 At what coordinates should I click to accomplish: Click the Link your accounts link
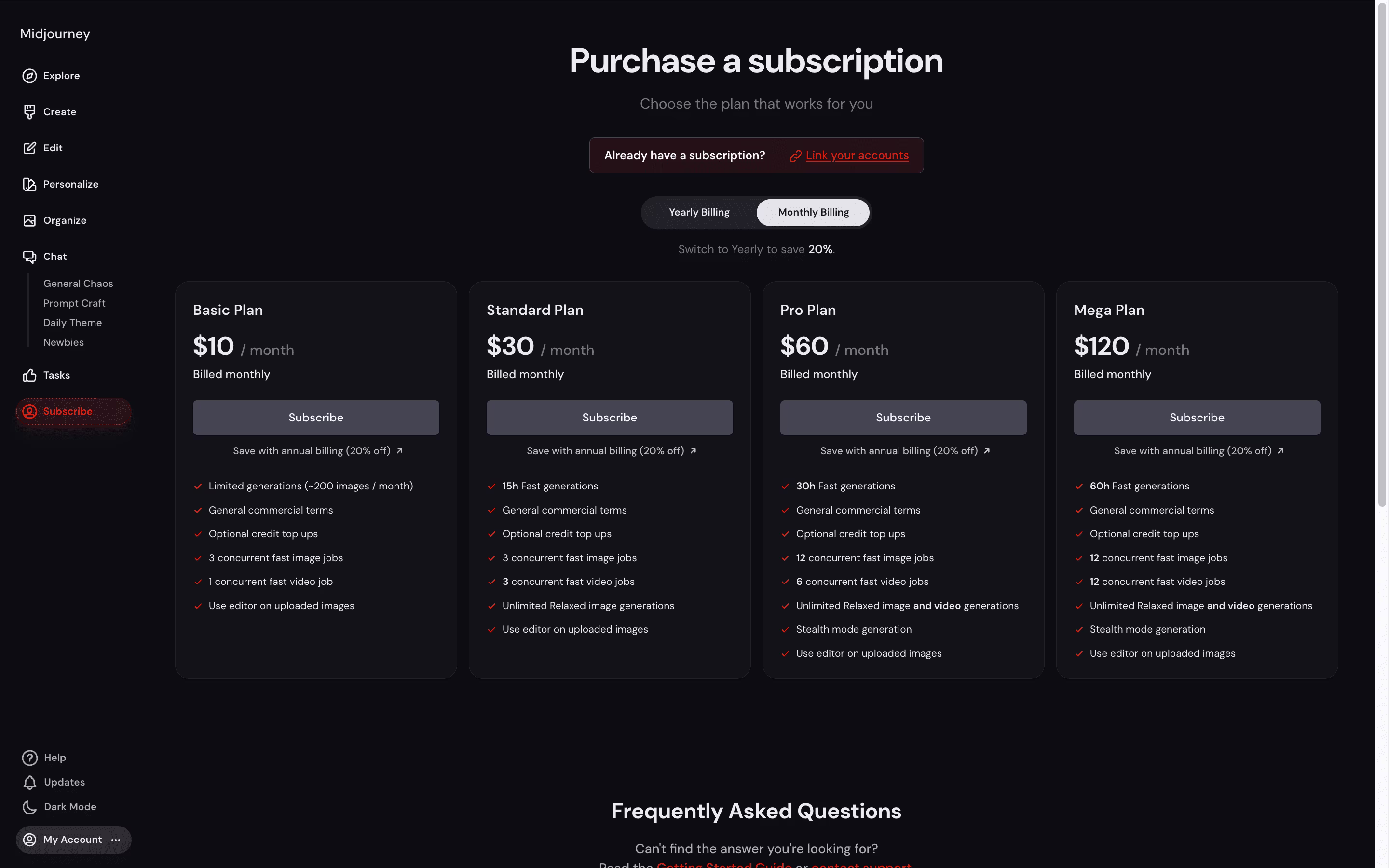(x=857, y=156)
